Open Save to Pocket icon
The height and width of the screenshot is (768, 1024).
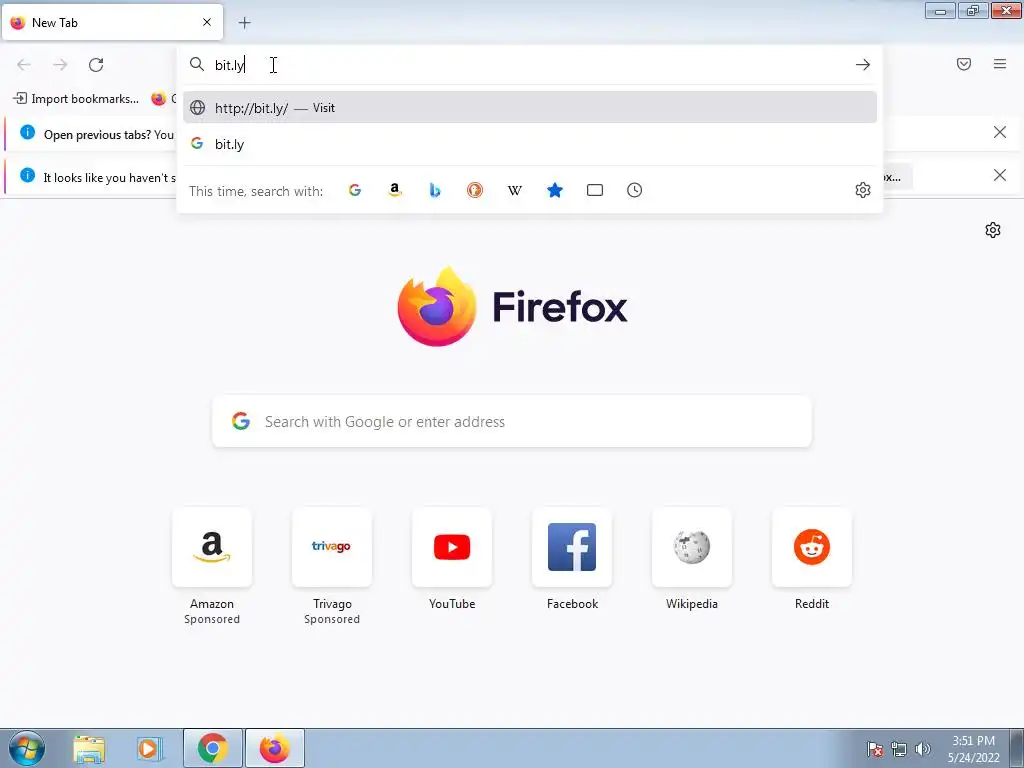click(x=964, y=64)
